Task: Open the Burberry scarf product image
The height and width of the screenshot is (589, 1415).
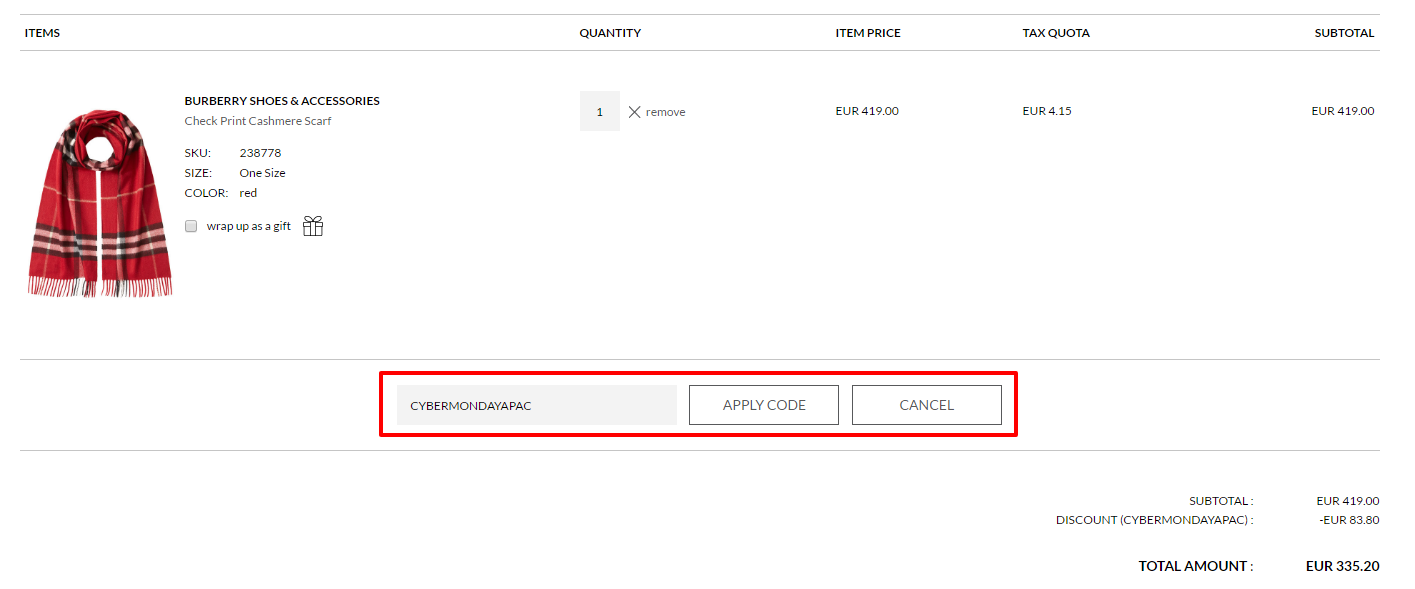Action: [x=100, y=204]
